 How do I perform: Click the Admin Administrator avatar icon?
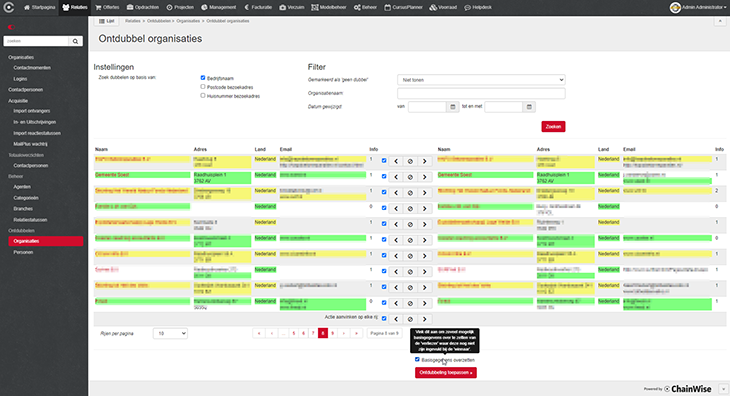point(675,7)
